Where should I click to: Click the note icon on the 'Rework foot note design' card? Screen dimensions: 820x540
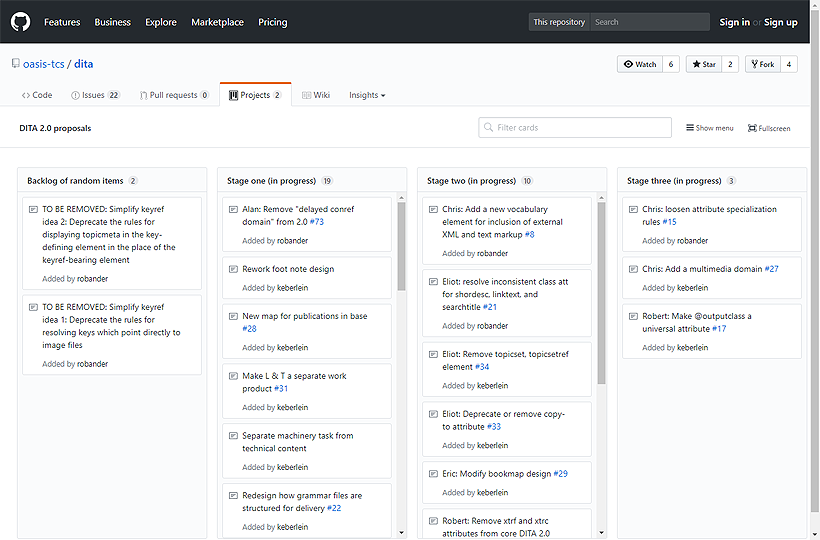coord(233,269)
